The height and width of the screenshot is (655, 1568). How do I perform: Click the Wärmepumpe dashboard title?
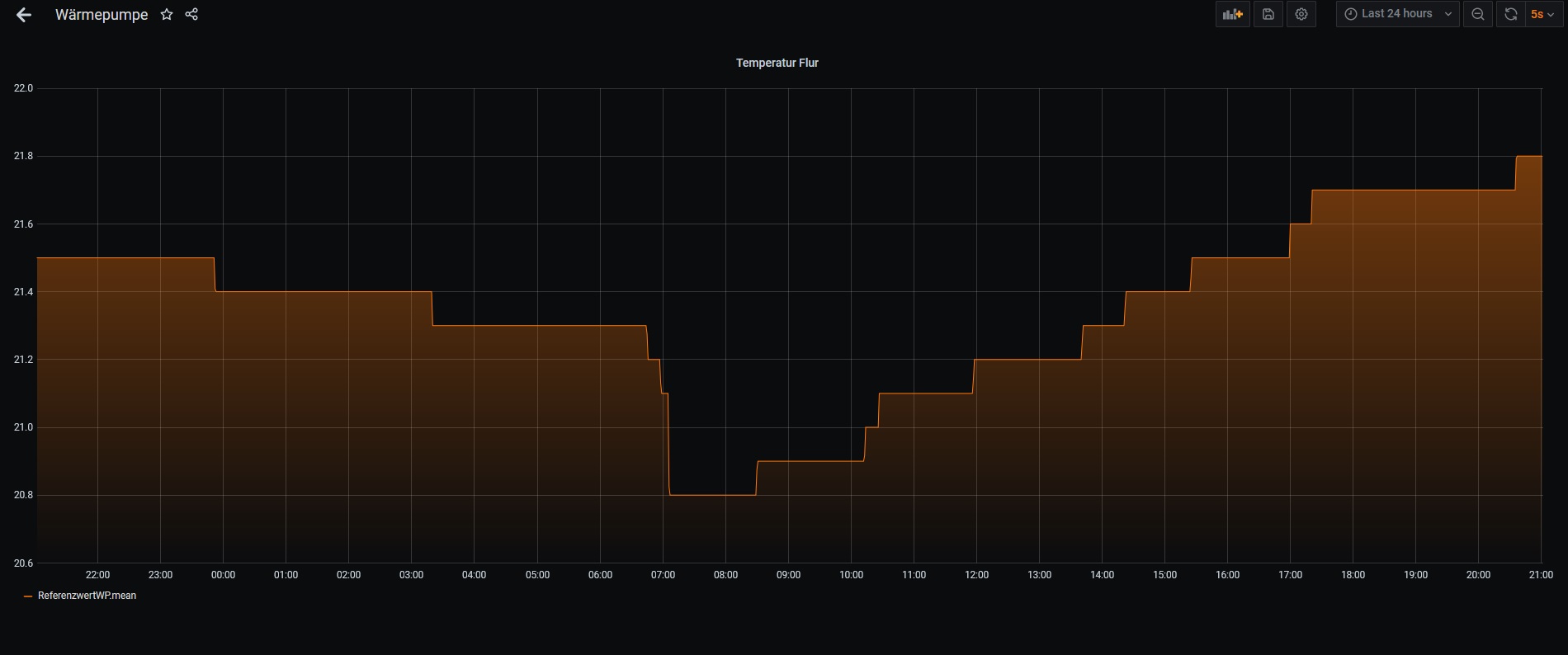click(102, 15)
